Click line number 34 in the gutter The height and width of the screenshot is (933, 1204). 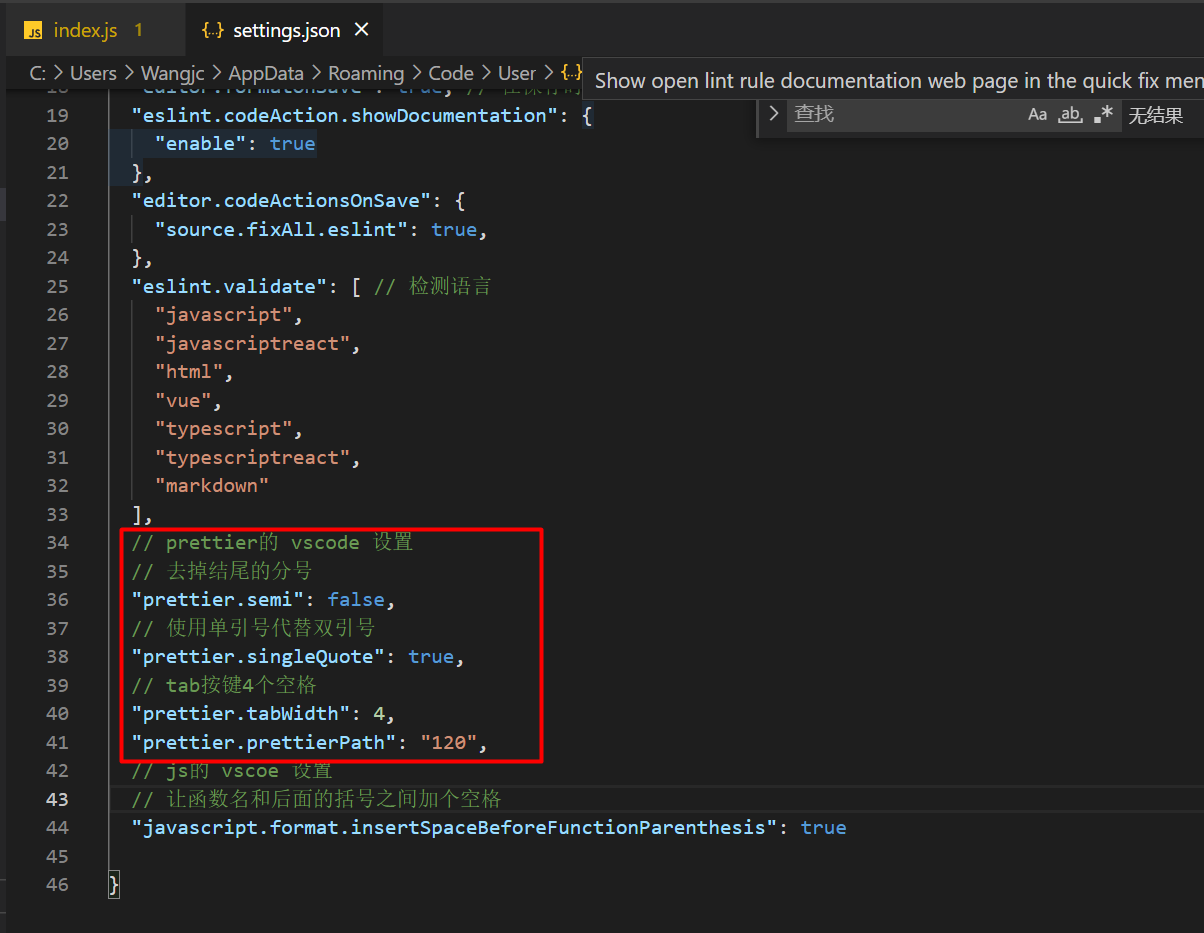click(x=57, y=542)
